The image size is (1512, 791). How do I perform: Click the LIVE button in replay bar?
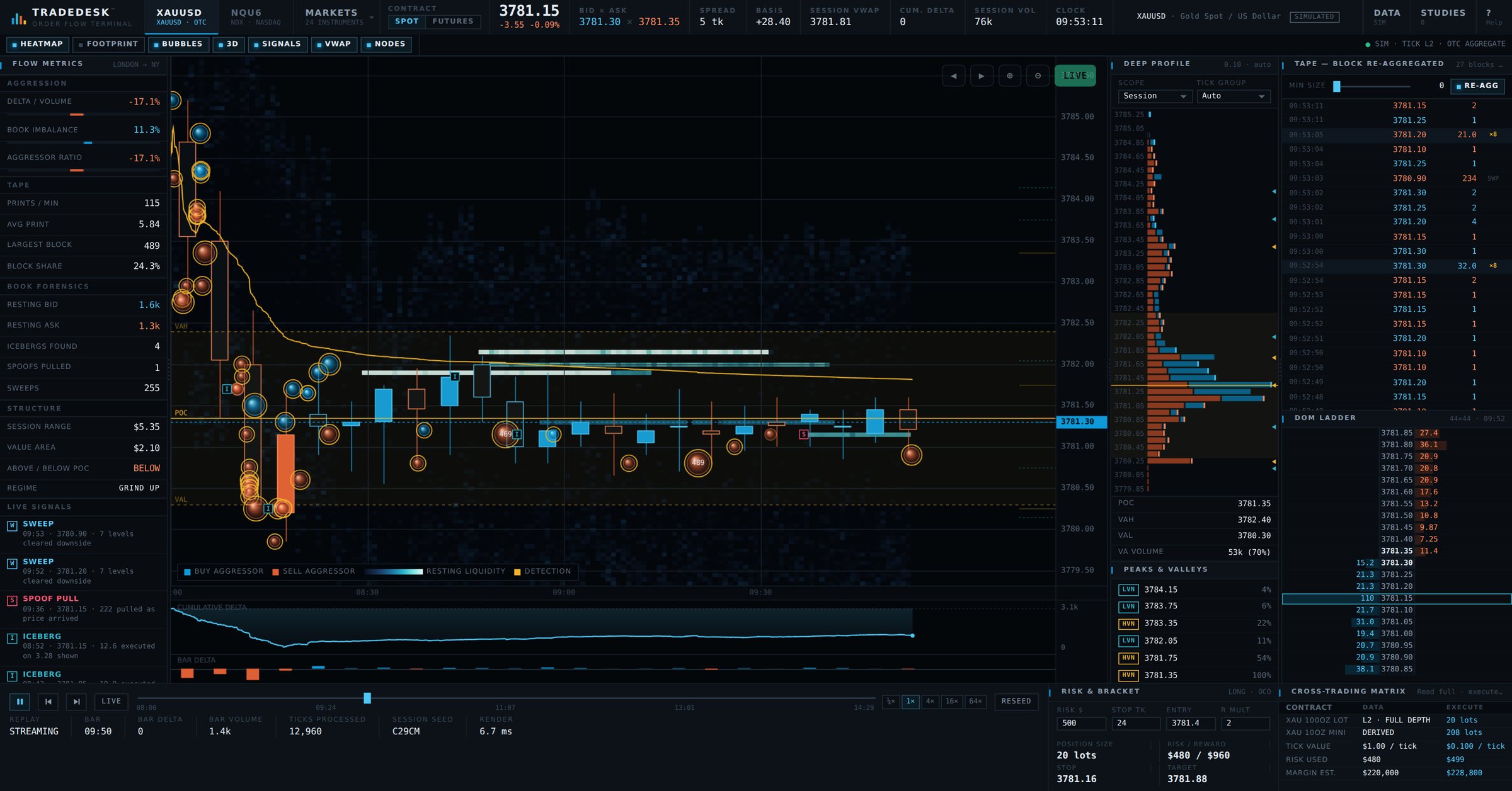coord(112,701)
